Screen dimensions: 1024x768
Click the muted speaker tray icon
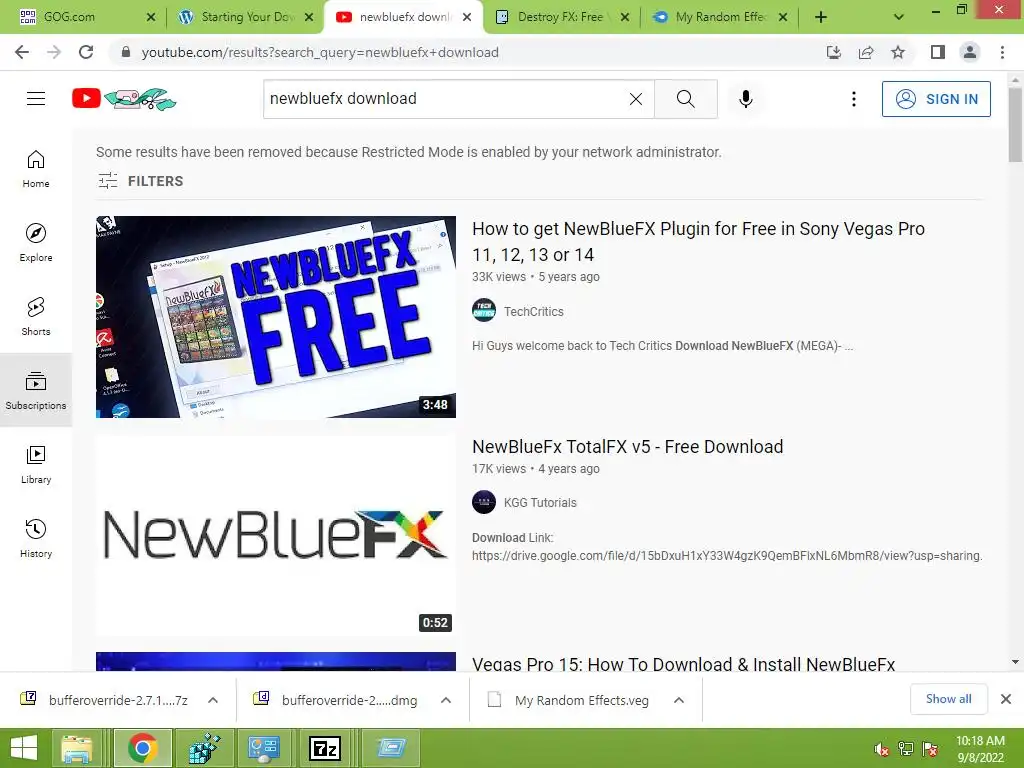882,749
